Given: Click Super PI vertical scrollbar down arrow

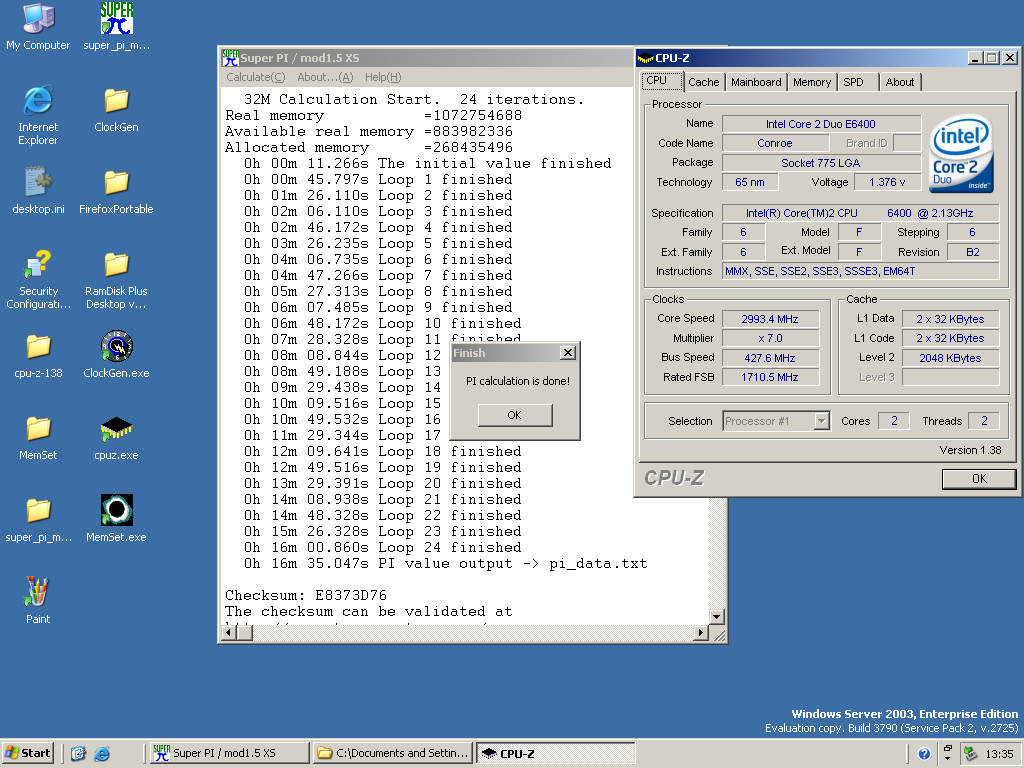Looking at the screenshot, I should coord(716,616).
